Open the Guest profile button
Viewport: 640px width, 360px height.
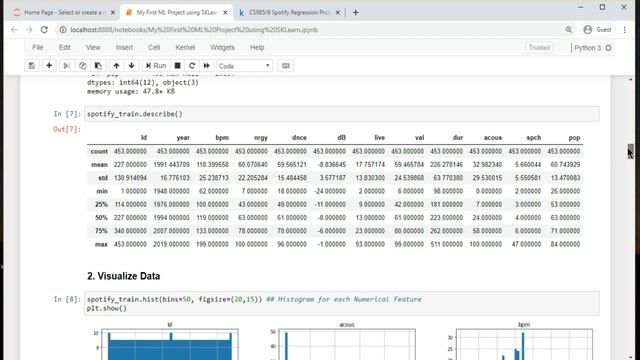tap(598, 30)
